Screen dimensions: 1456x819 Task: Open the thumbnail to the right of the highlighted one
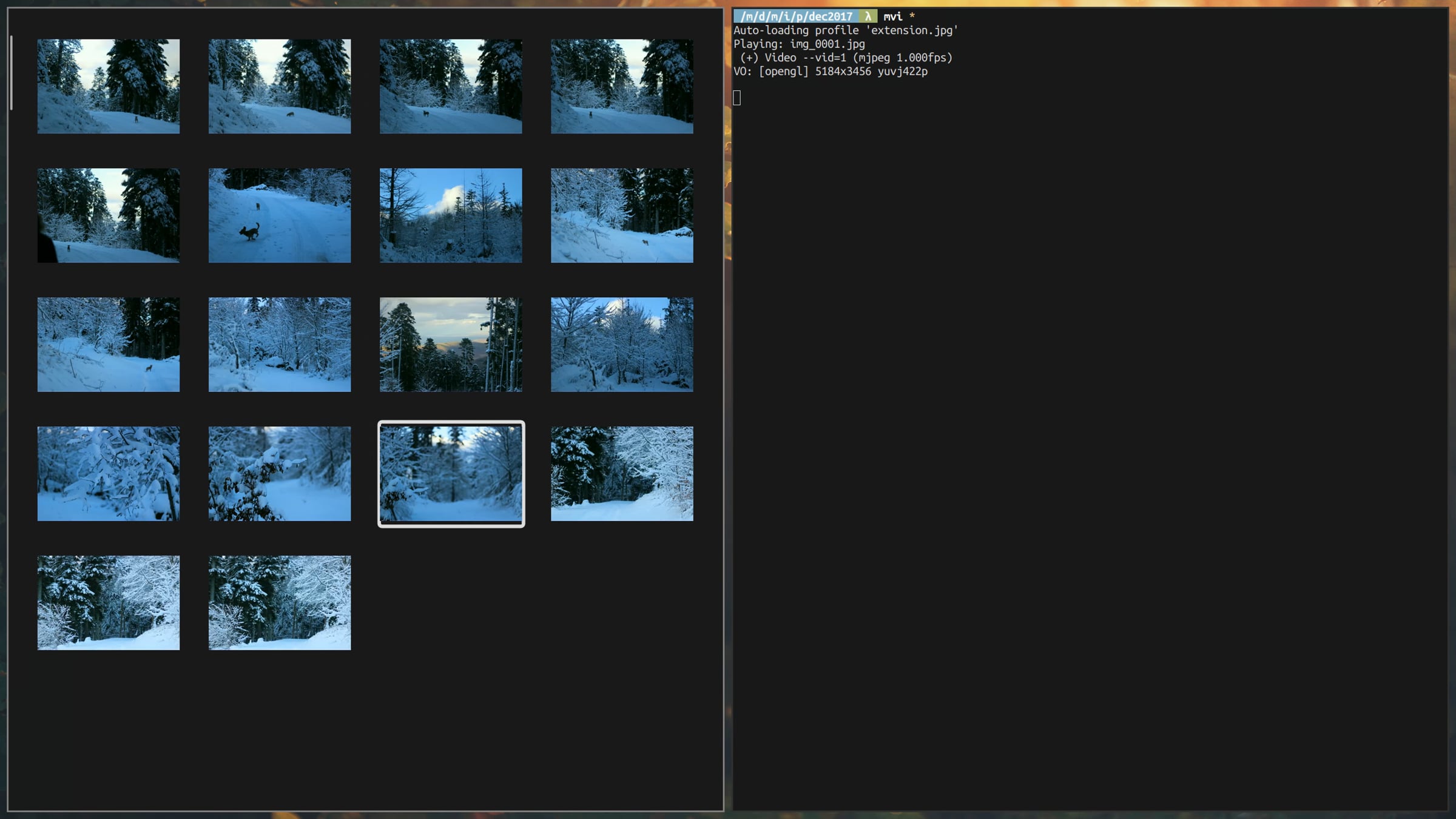point(622,474)
